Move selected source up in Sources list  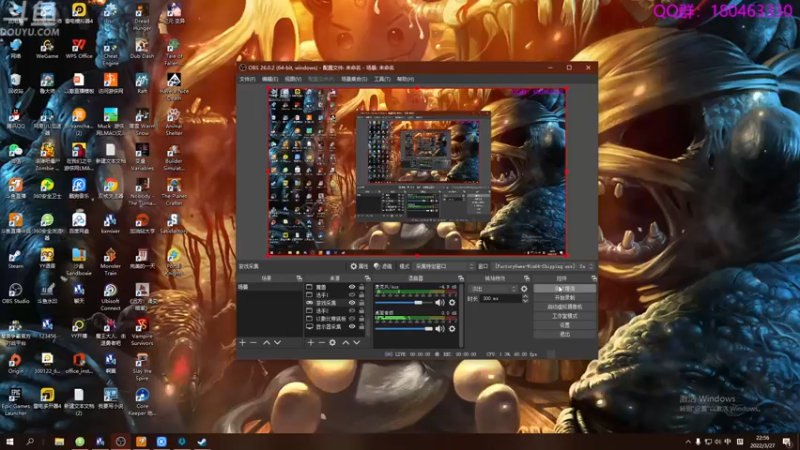(x=345, y=342)
